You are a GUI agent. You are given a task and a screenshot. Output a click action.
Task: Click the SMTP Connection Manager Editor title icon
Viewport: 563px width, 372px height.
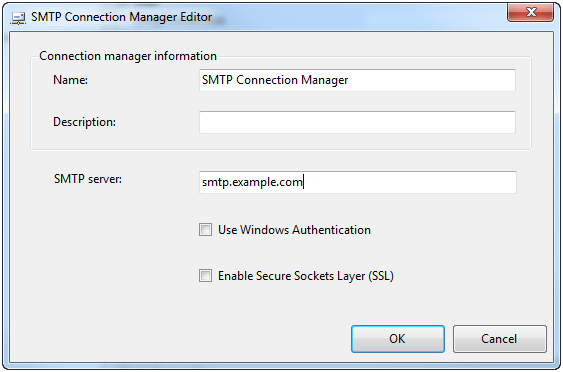(18, 18)
